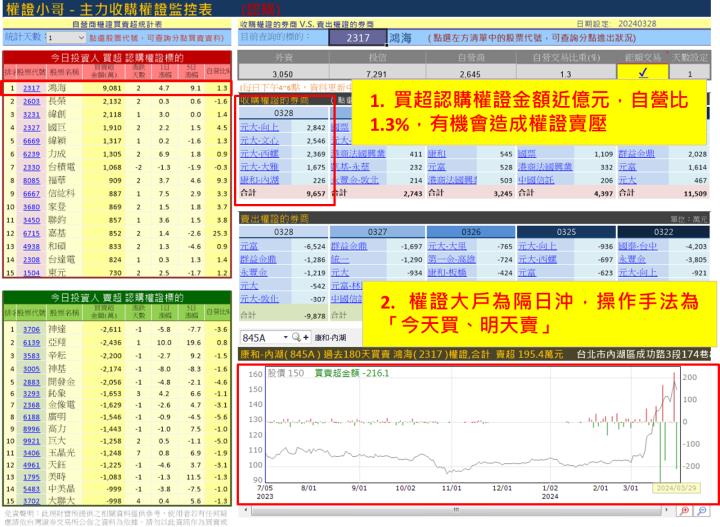Open stock code 4938 和碩 link

coord(32,247)
